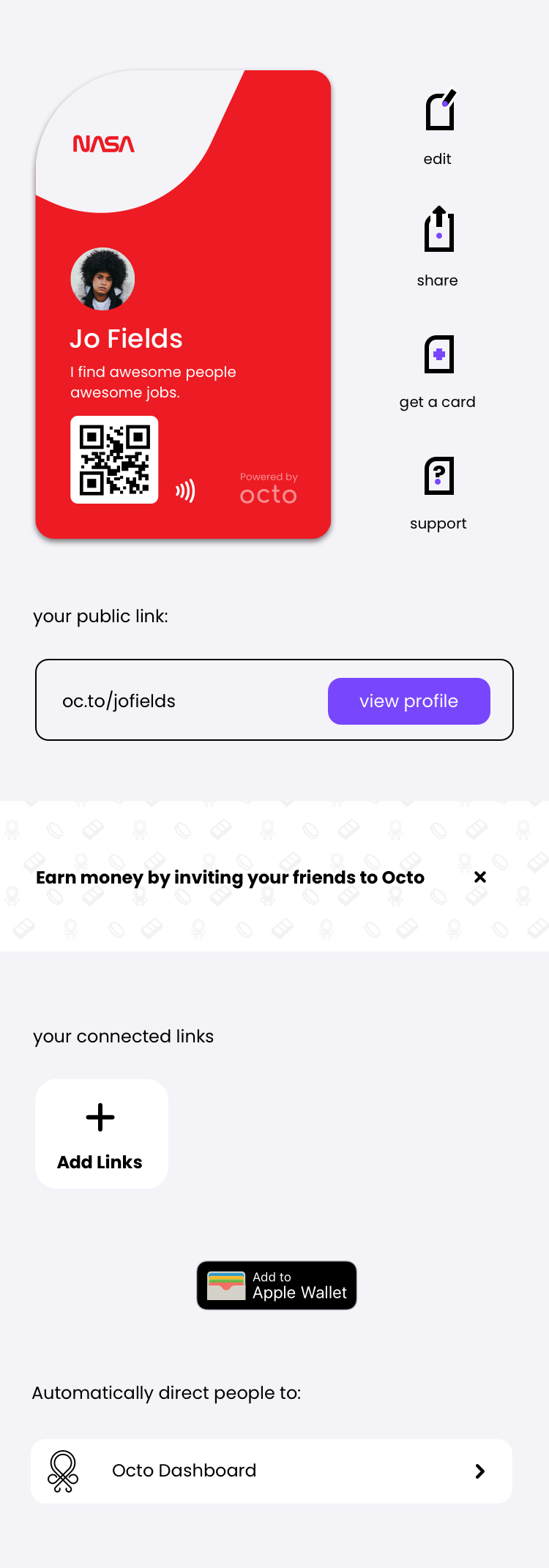Select the oc.to/jofields public link field
This screenshot has height=1568, width=549.
274,700
